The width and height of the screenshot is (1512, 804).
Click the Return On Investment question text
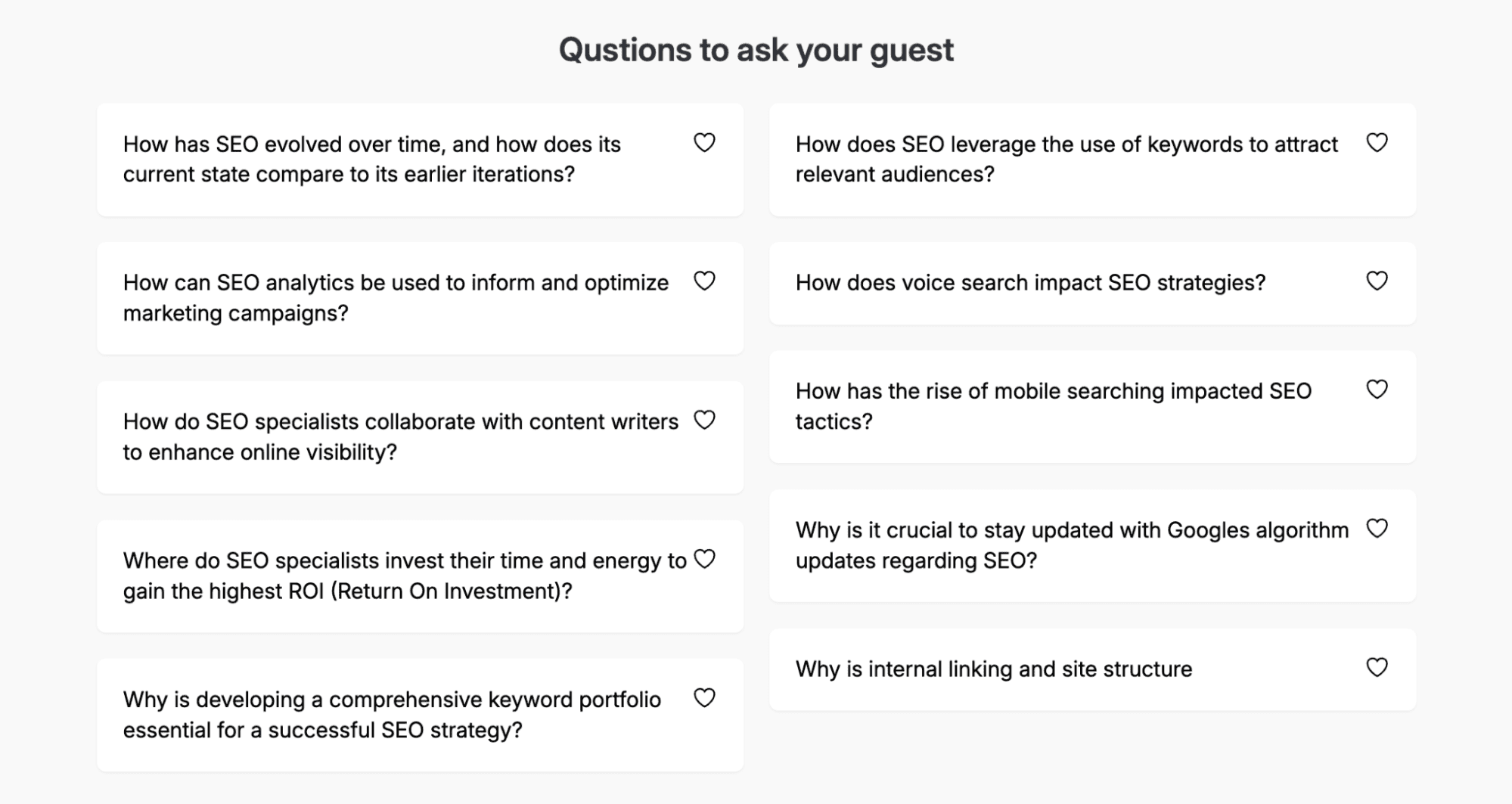(x=404, y=576)
